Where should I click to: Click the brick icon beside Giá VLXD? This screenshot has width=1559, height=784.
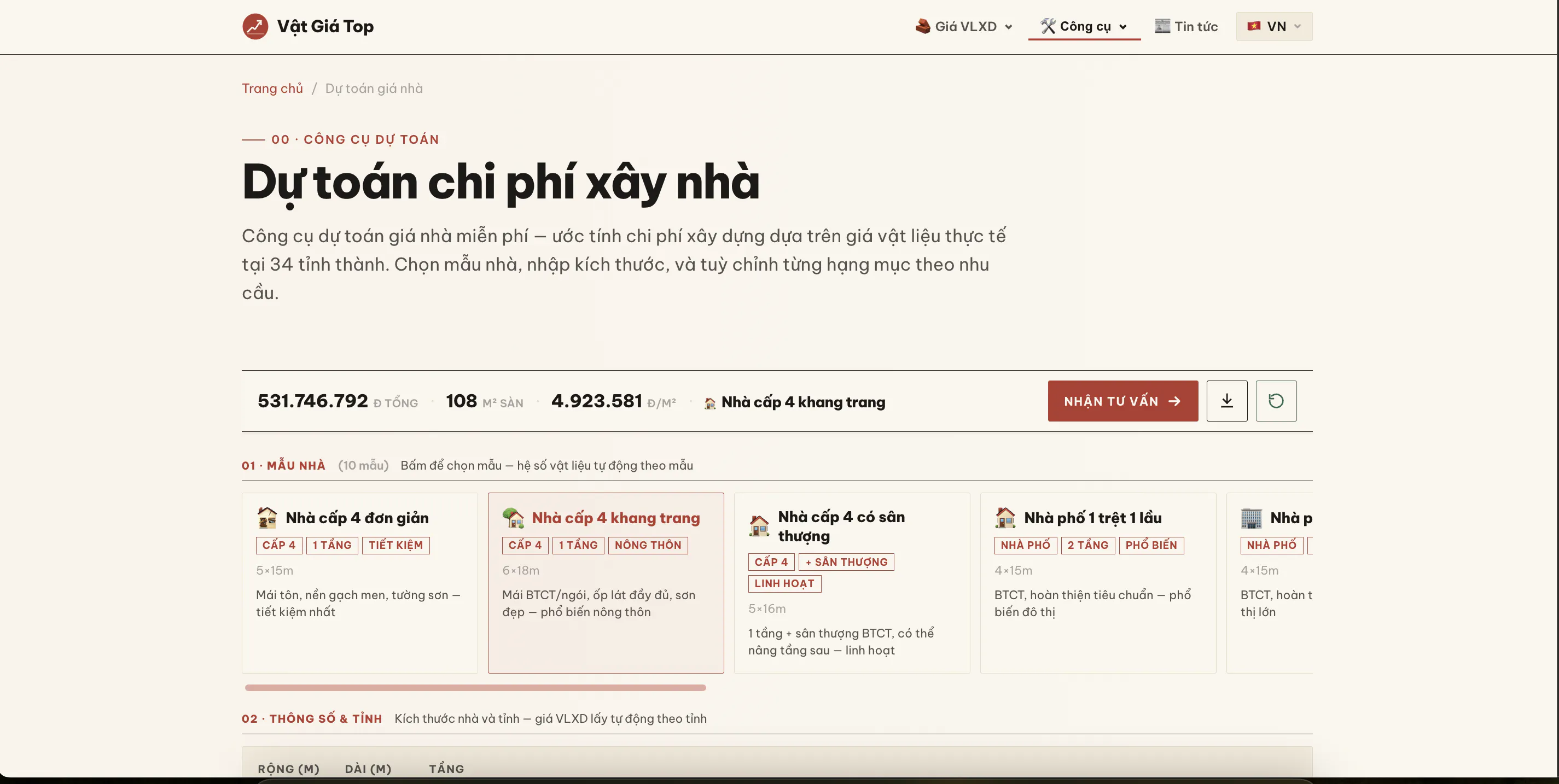click(x=923, y=26)
